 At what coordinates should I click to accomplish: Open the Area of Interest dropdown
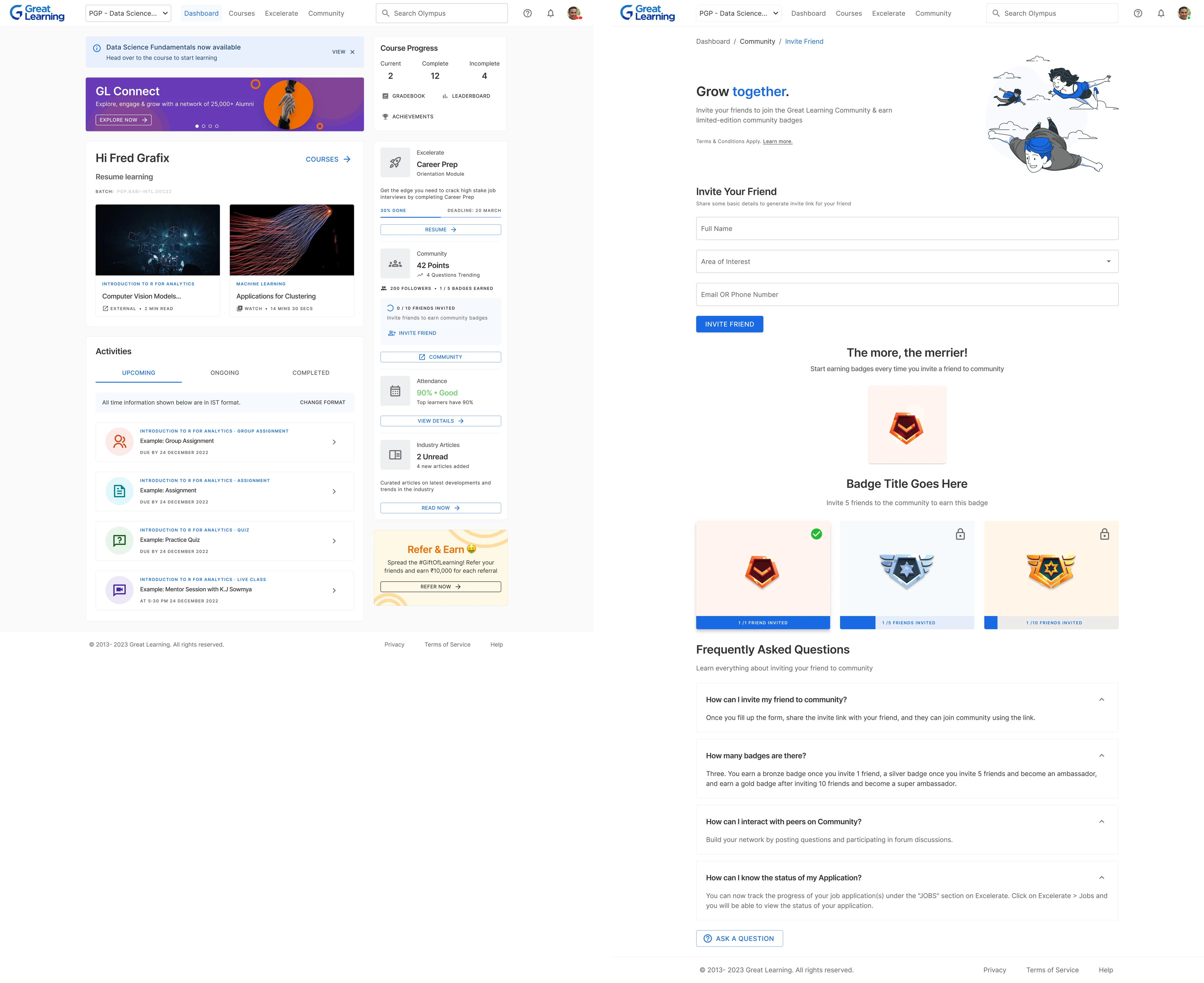coord(907,262)
